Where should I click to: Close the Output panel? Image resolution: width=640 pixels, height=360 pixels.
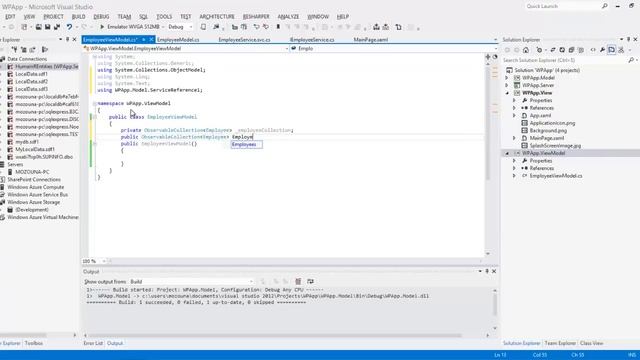[494, 271]
